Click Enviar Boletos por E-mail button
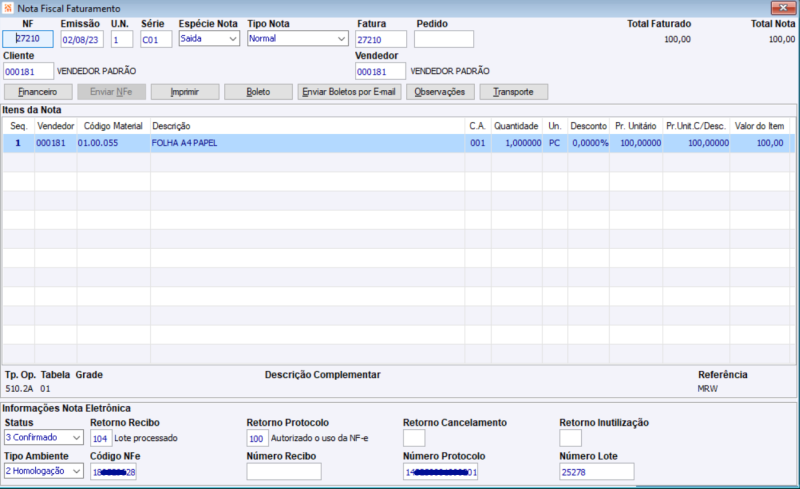This screenshot has width=800, height=489. point(349,92)
